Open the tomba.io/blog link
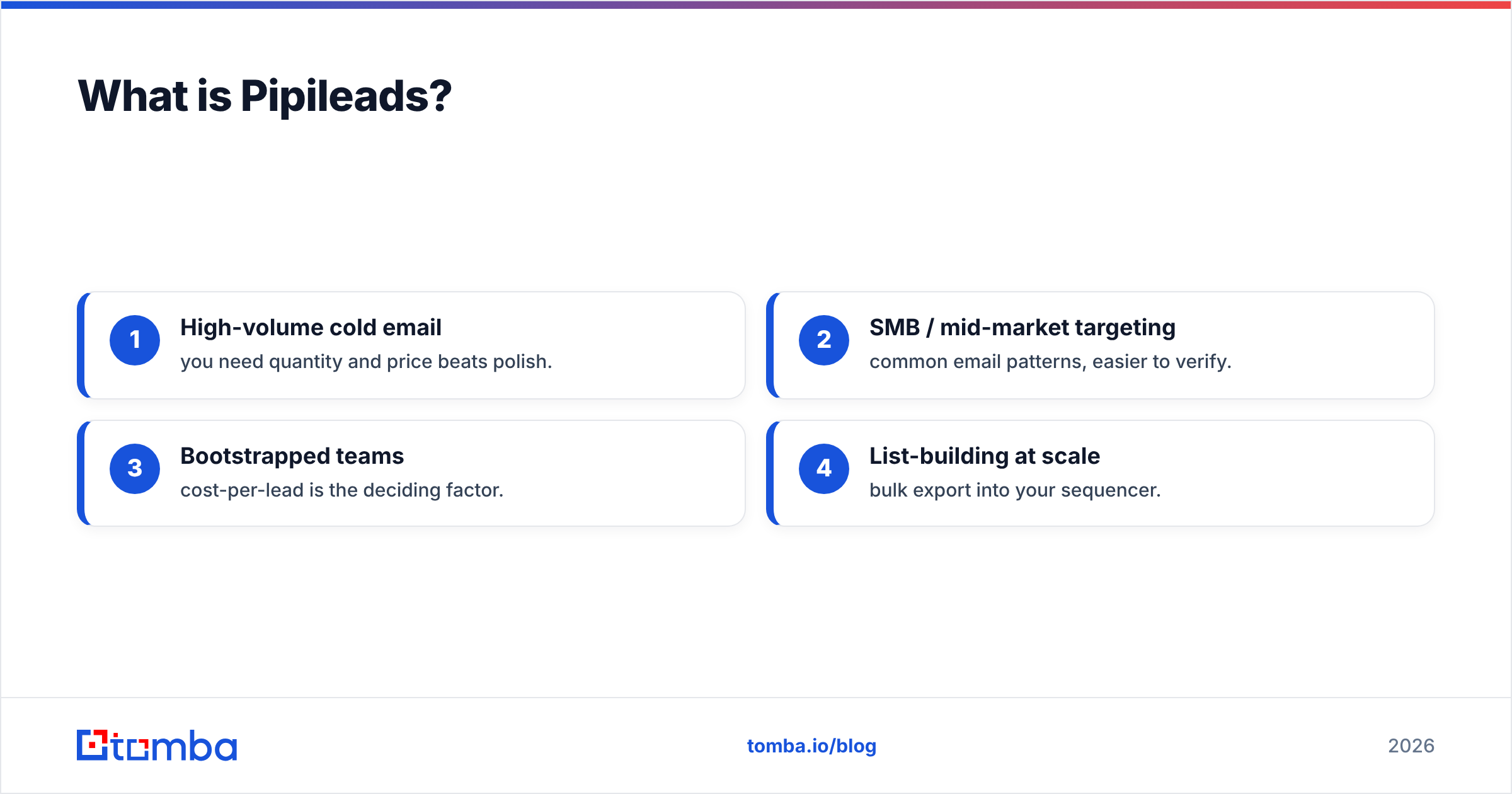This screenshot has width=1512, height=794. 811,746
